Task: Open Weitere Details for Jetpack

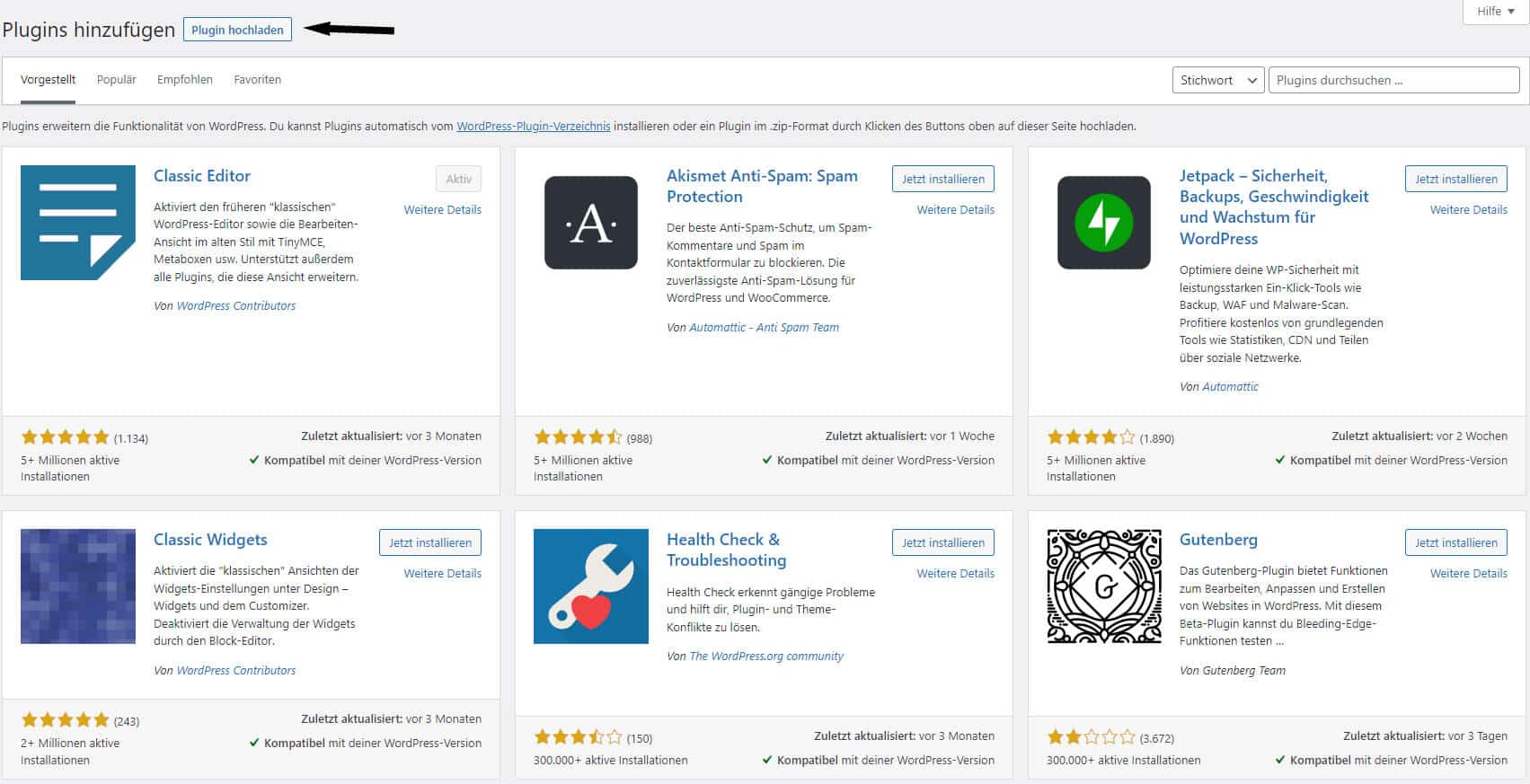Action: [1469, 209]
